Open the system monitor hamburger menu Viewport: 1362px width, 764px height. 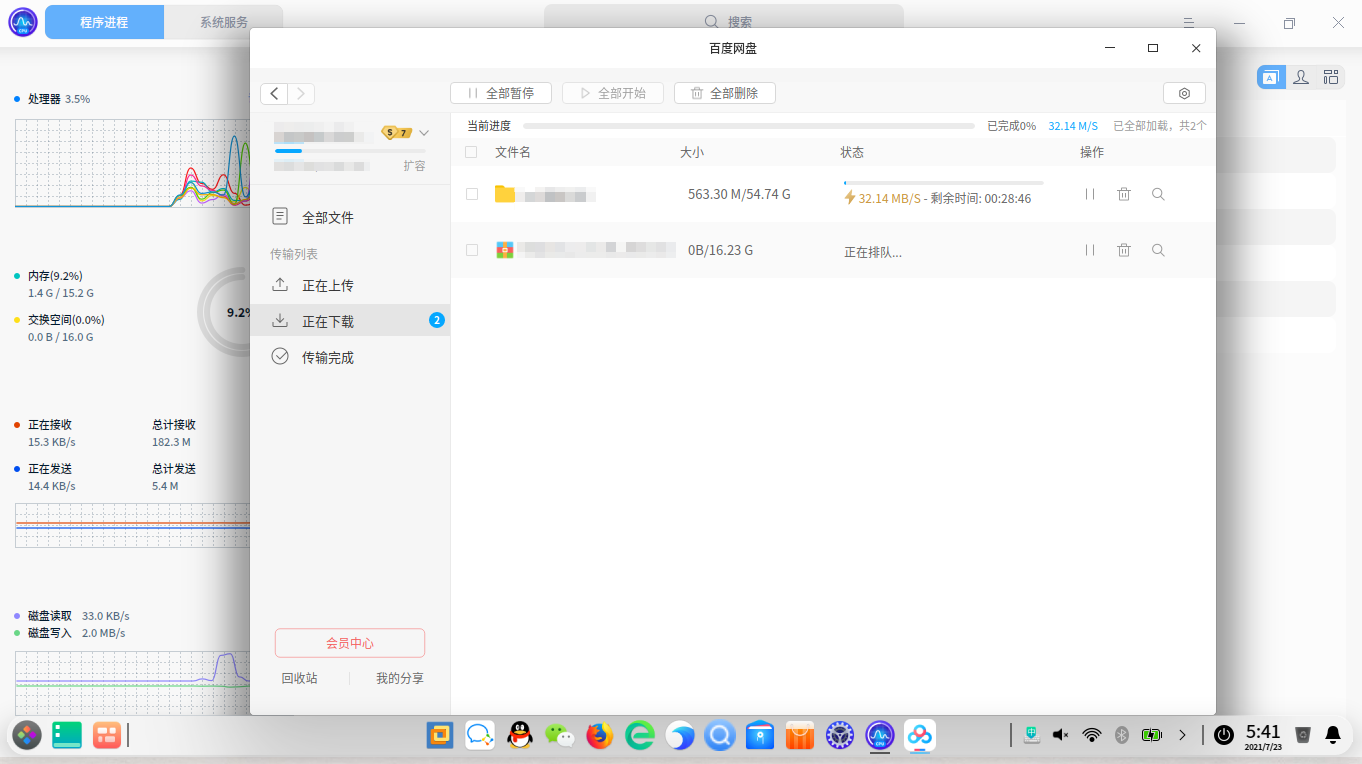point(1189,22)
